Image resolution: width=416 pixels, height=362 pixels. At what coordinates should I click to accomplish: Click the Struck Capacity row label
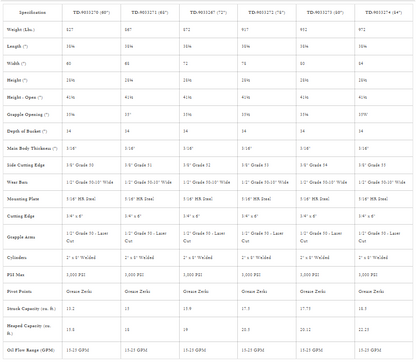click(x=31, y=309)
